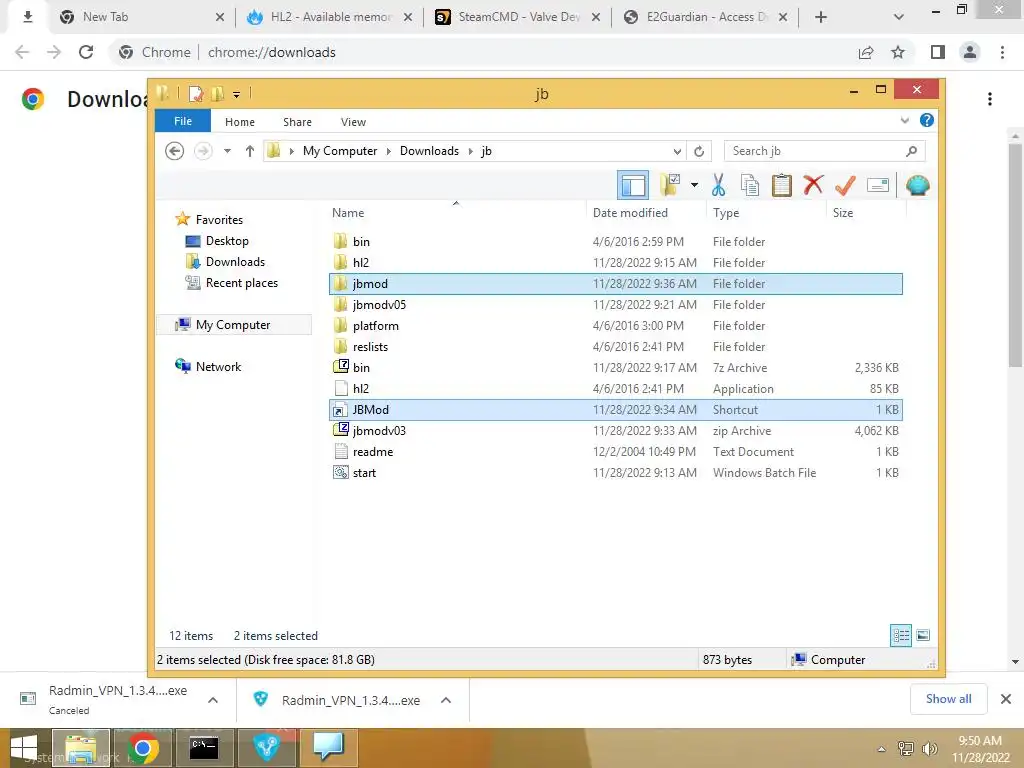Click the clipboard Paste icon
This screenshot has width=1024, height=768.
pos(782,185)
